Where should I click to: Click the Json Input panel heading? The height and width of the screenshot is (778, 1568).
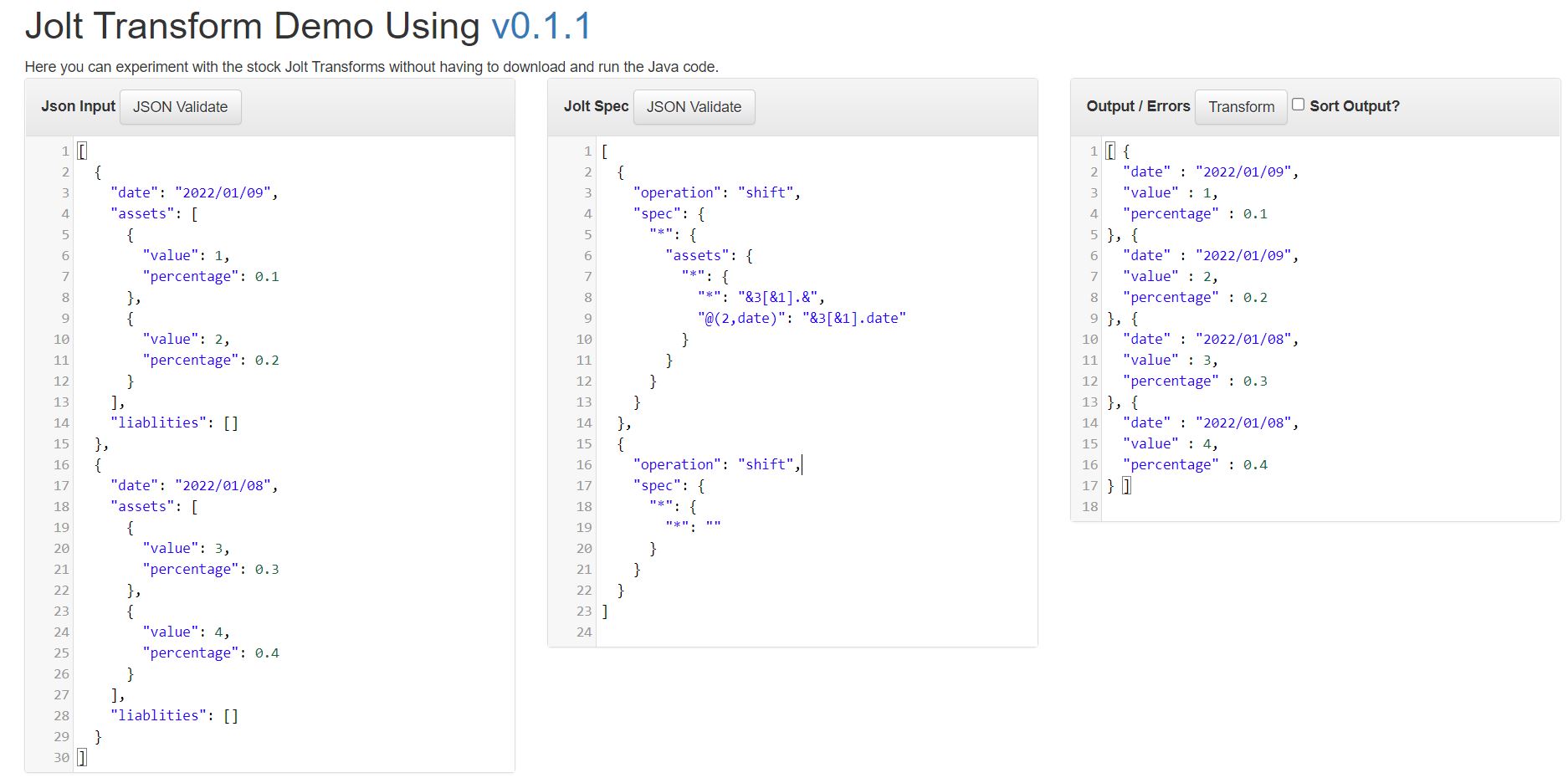[x=78, y=106]
